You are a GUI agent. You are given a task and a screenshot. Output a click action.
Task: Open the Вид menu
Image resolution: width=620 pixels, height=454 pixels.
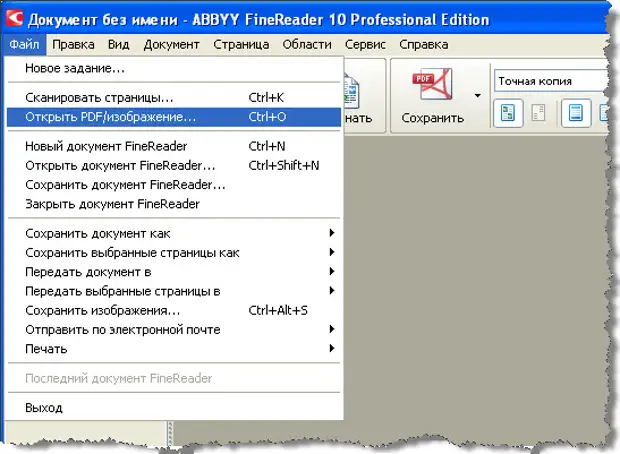(x=119, y=44)
